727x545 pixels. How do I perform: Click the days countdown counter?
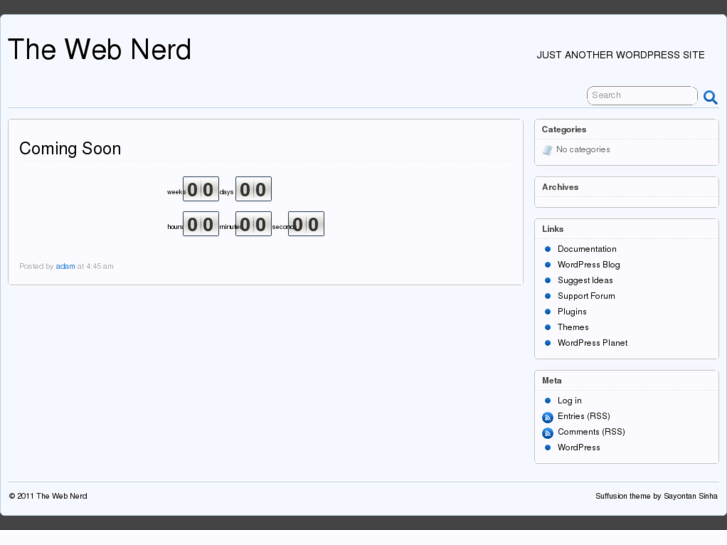(x=253, y=189)
